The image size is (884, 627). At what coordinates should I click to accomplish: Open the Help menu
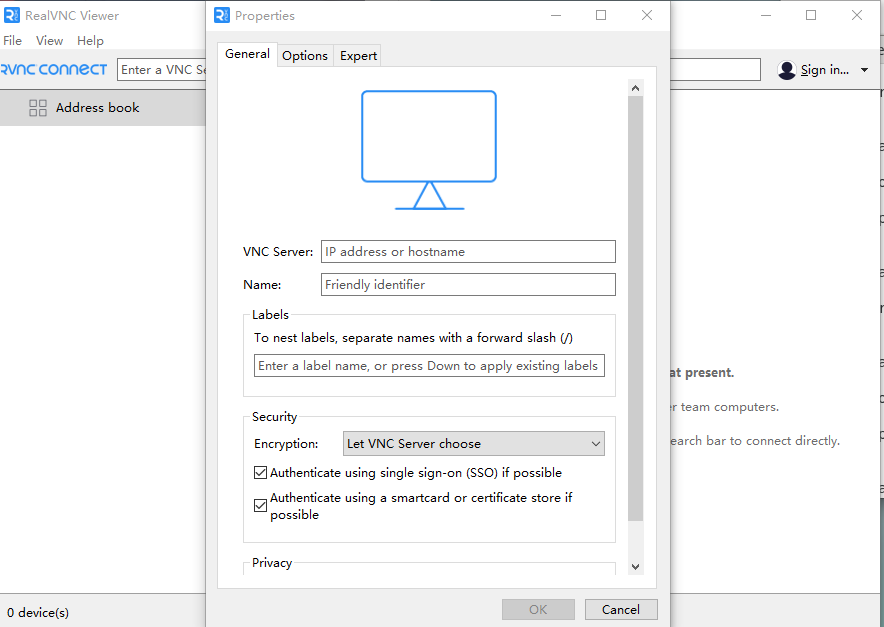[90, 41]
